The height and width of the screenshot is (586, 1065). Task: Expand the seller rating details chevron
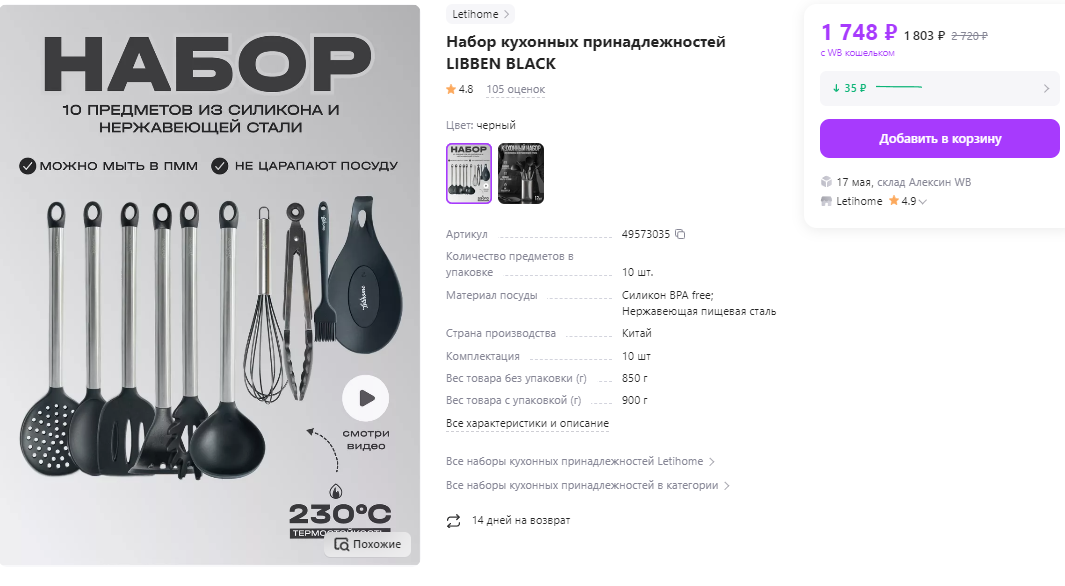pos(922,202)
